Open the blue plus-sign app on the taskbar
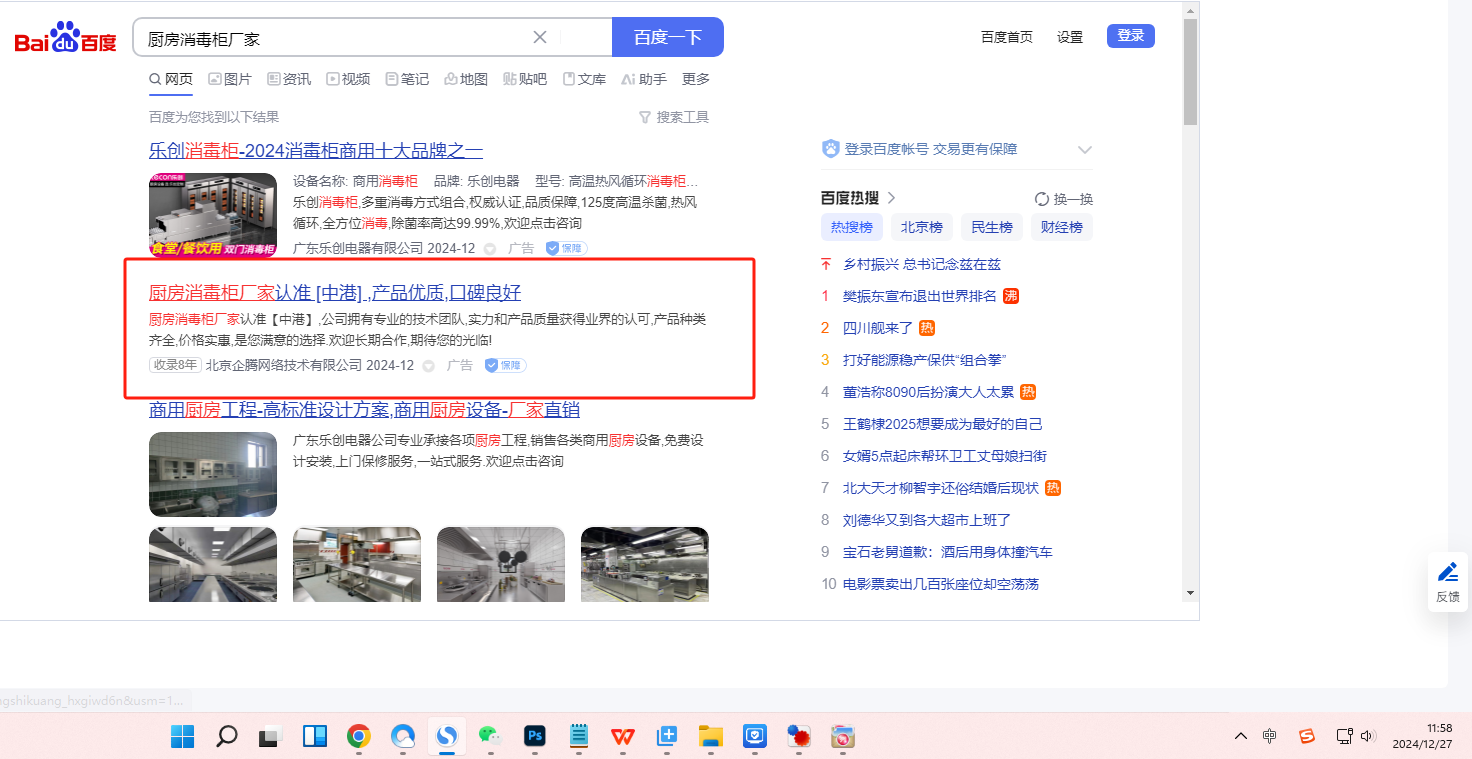Viewport: 1472px width, 759px height. 667,737
